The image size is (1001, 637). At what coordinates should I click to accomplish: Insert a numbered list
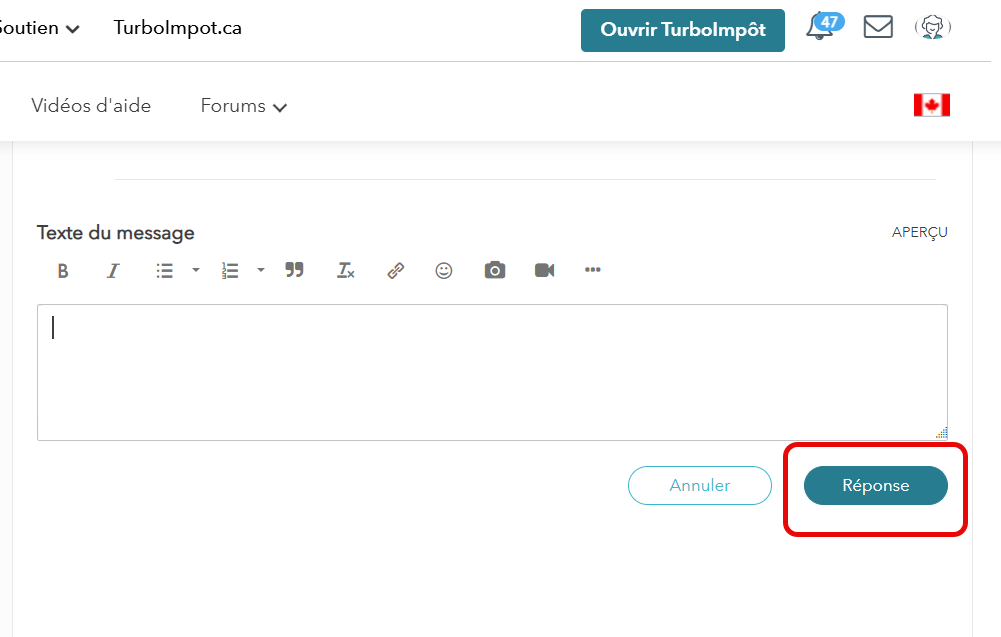pyautogui.click(x=230, y=271)
